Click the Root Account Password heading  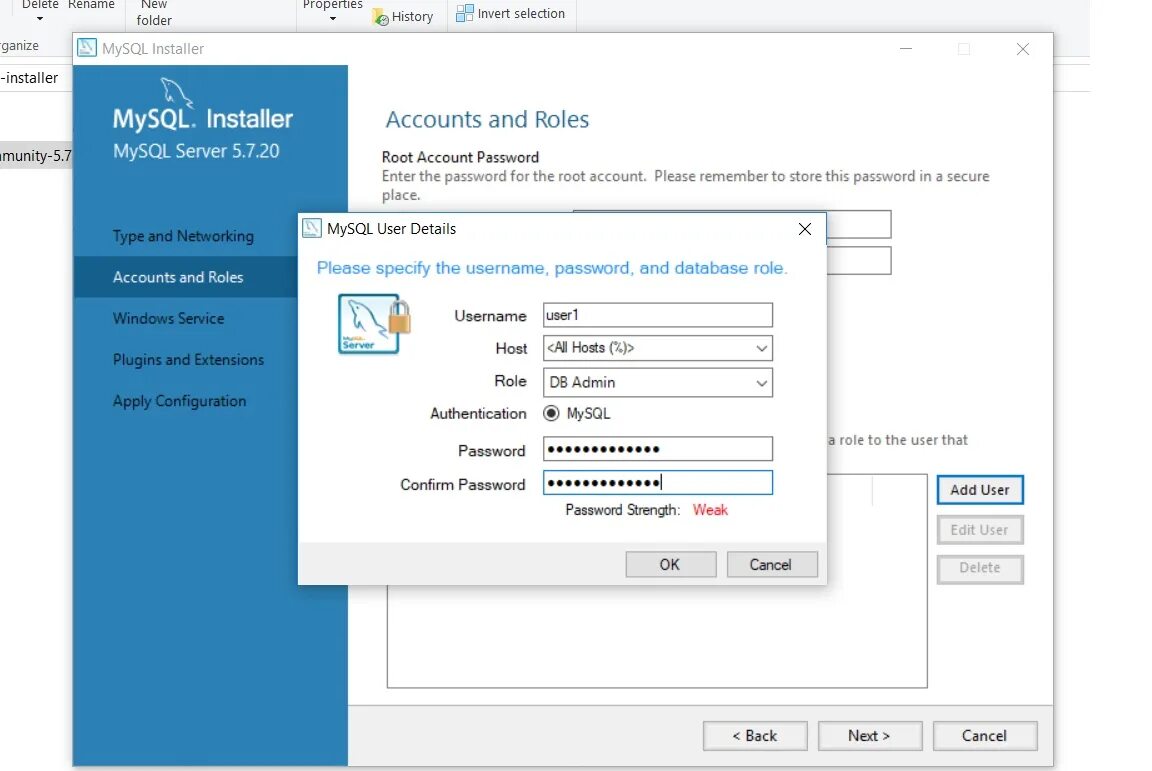click(460, 157)
